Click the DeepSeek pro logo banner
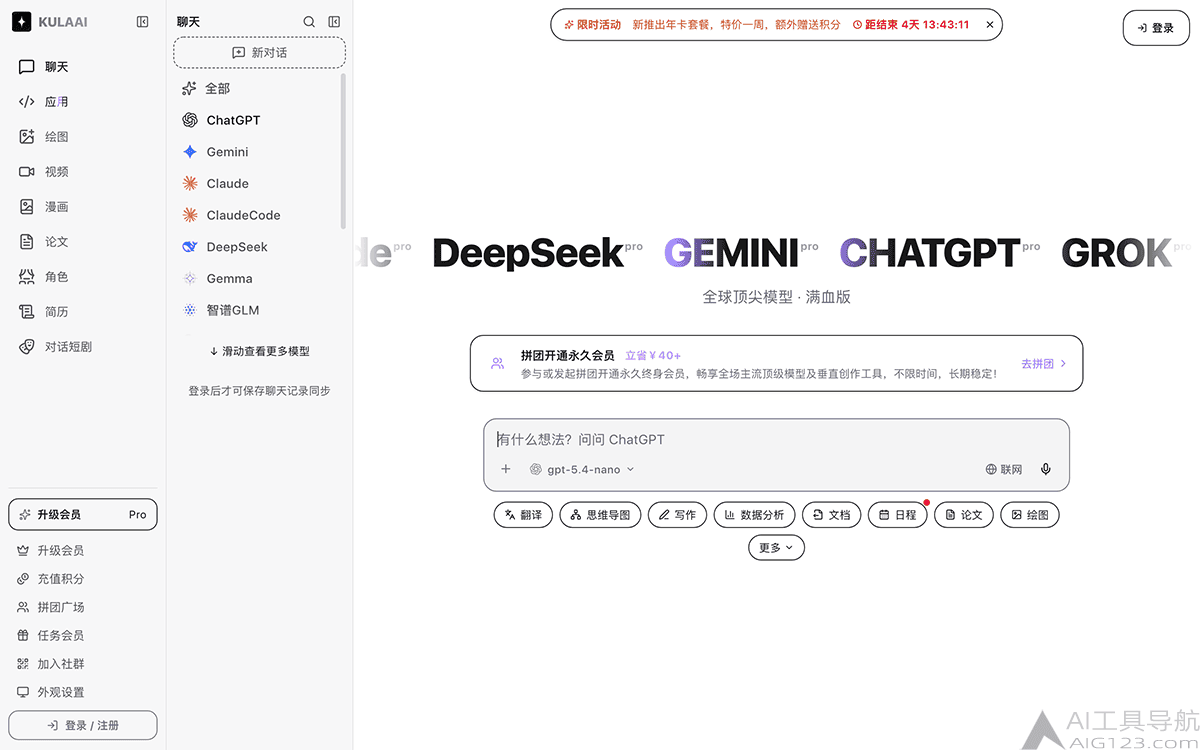This screenshot has height=750, width=1200. pyautogui.click(x=537, y=253)
